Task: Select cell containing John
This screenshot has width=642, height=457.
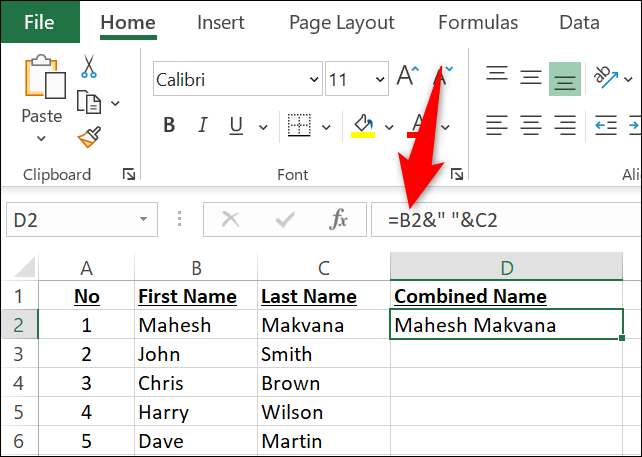Action: pos(196,354)
